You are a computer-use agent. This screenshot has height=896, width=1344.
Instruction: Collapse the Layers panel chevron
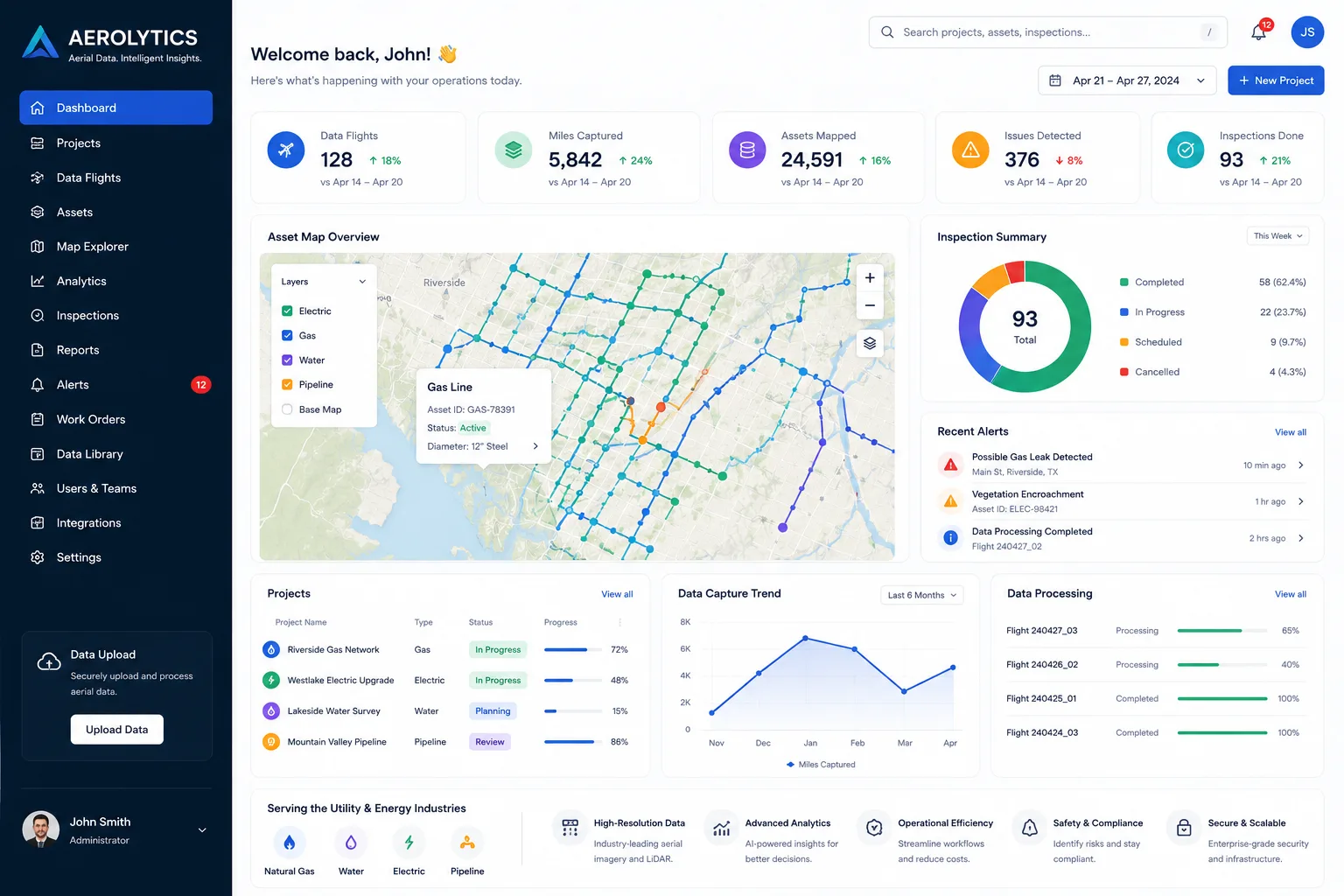[362, 282]
